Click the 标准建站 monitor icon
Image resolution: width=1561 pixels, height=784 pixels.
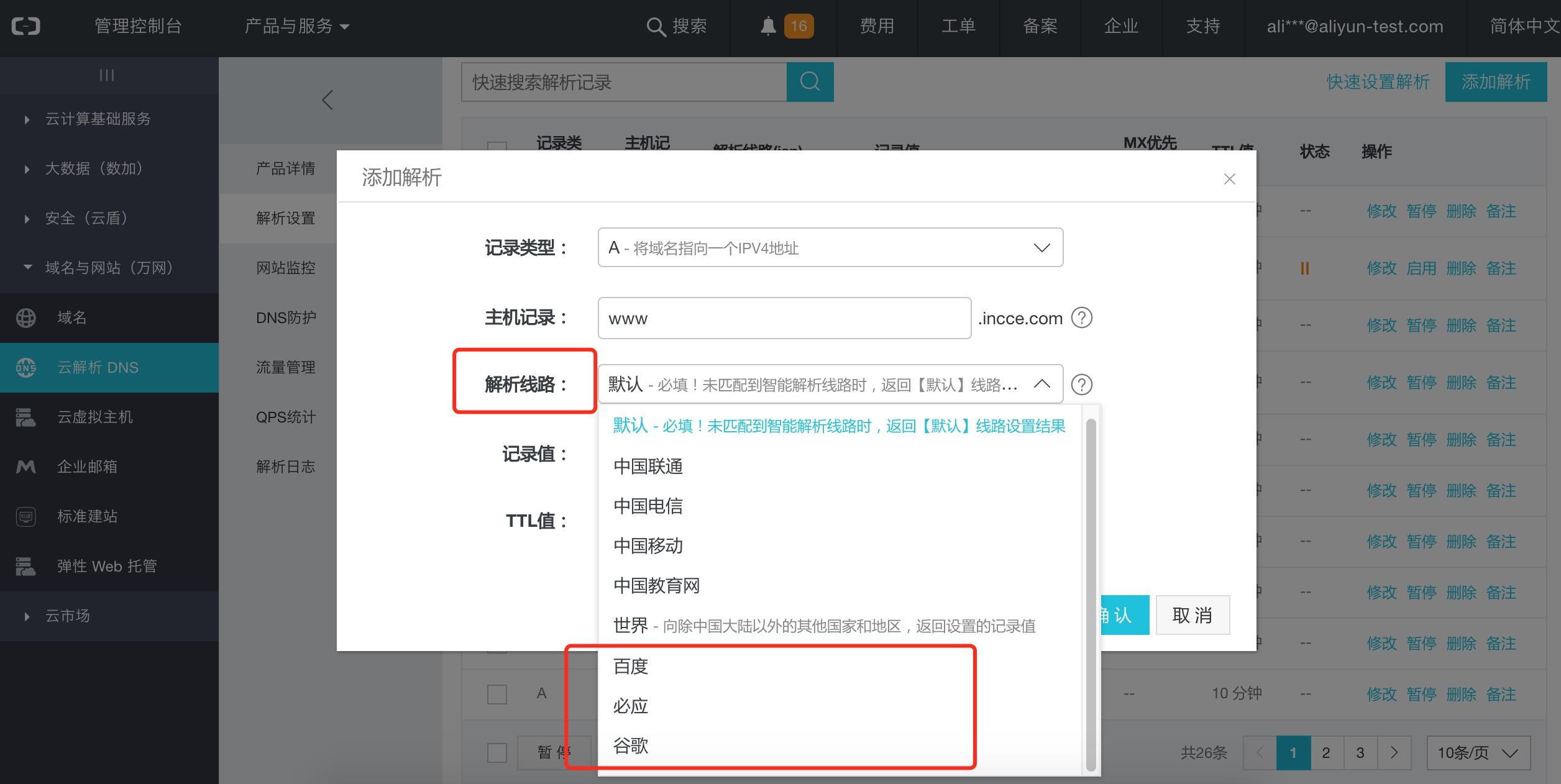26,516
